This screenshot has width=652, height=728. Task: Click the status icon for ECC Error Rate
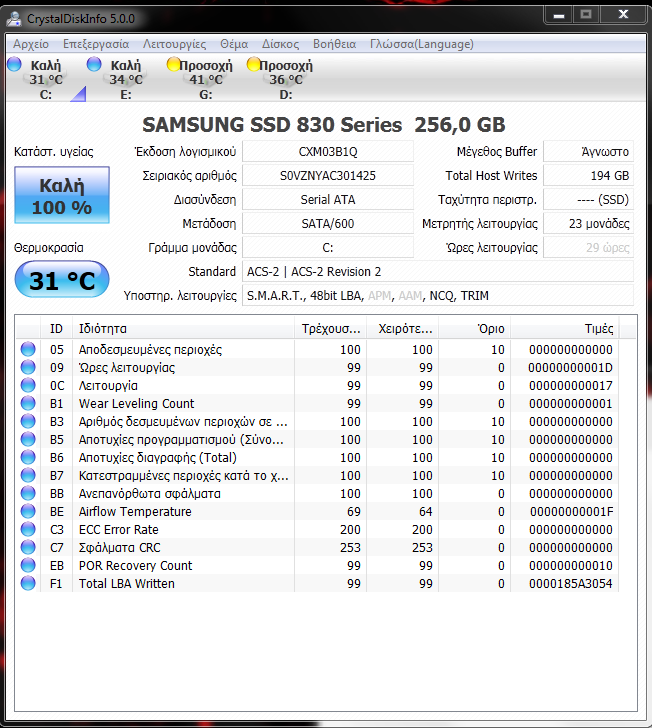[x=28, y=529]
